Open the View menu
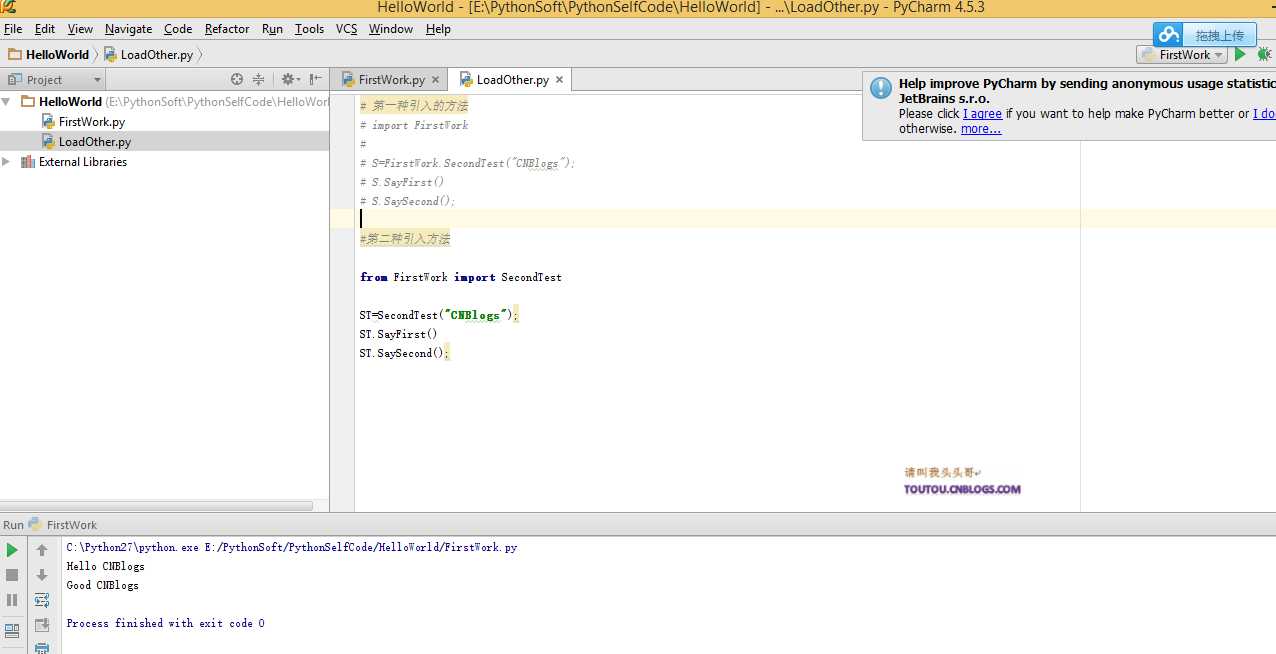Screen dimensions: 1276x654 [x=80, y=29]
